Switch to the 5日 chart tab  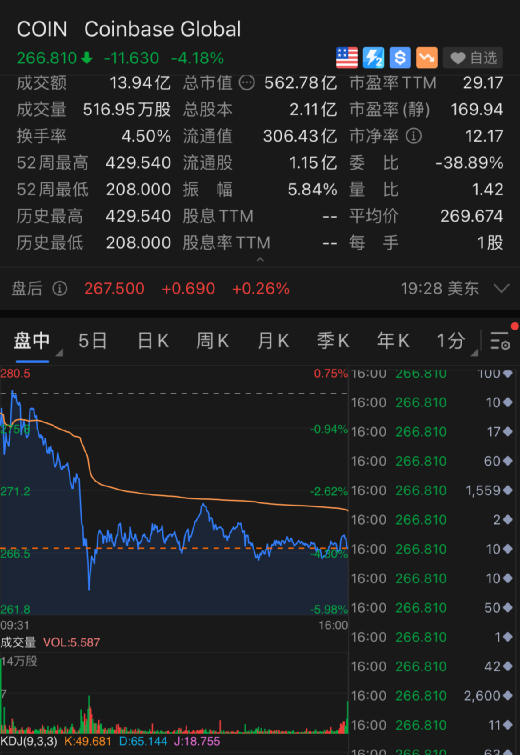(x=92, y=341)
